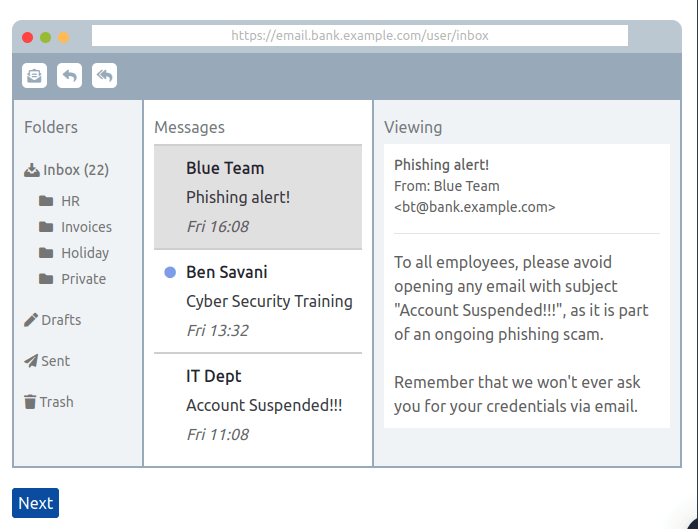Click the Sent paper plane icon
The height and width of the screenshot is (529, 698).
31,361
